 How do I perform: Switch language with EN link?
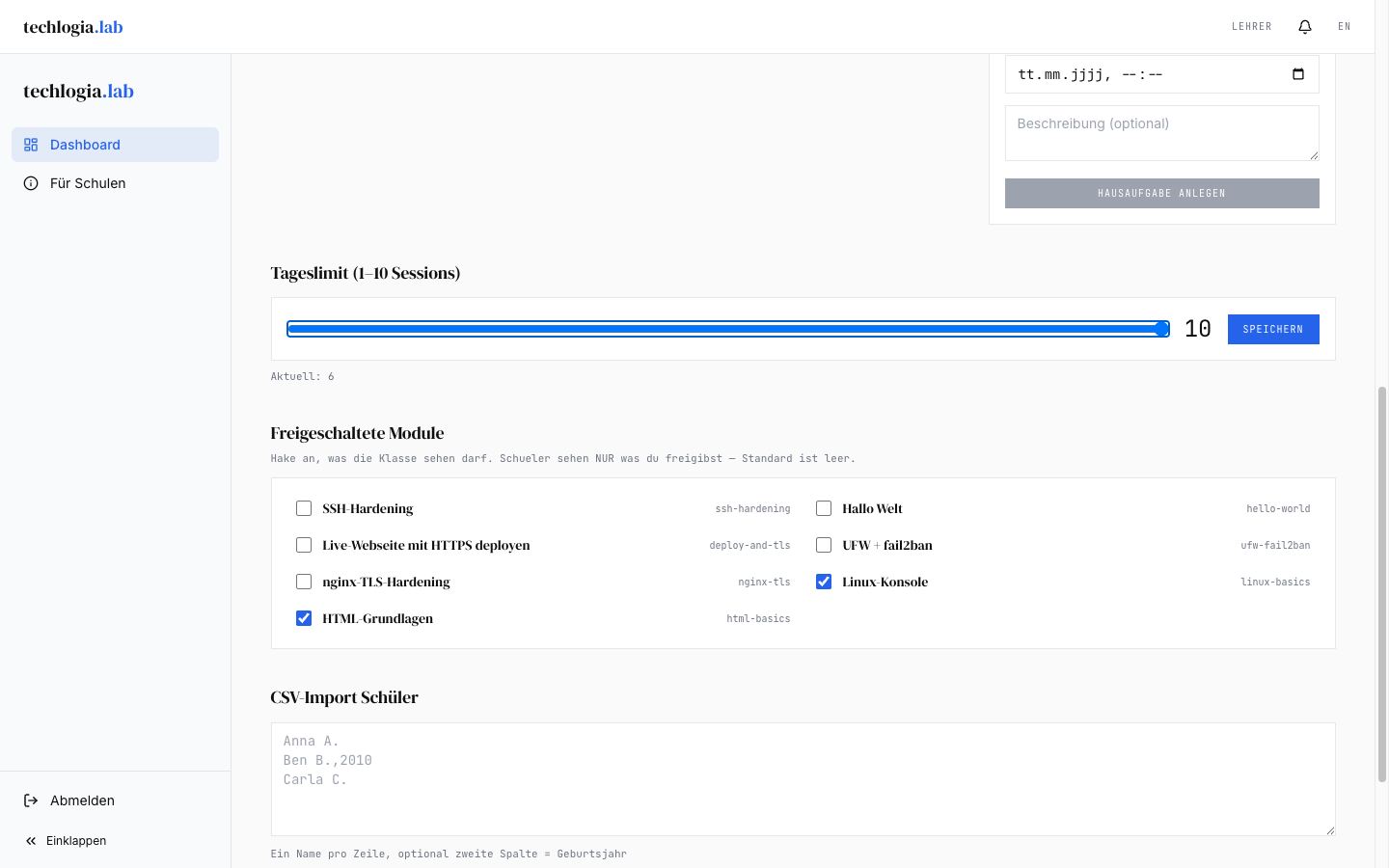coord(1345,27)
